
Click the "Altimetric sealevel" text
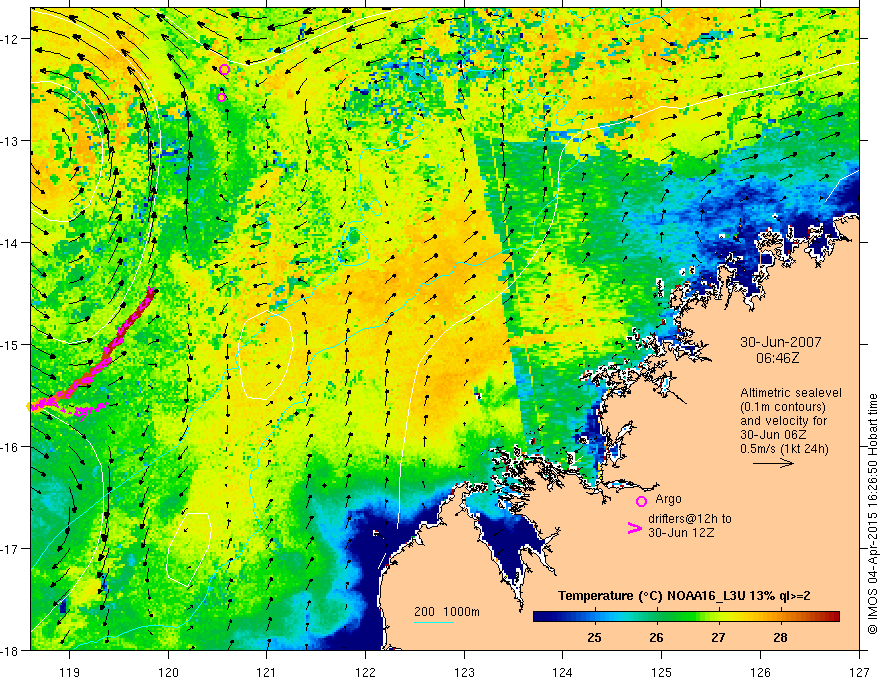pos(791,393)
